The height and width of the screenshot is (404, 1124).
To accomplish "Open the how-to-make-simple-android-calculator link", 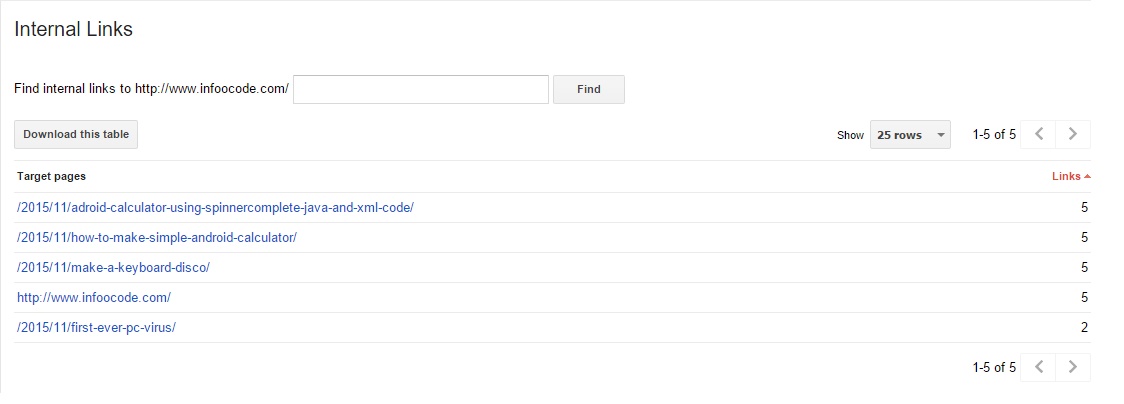I will 157,238.
